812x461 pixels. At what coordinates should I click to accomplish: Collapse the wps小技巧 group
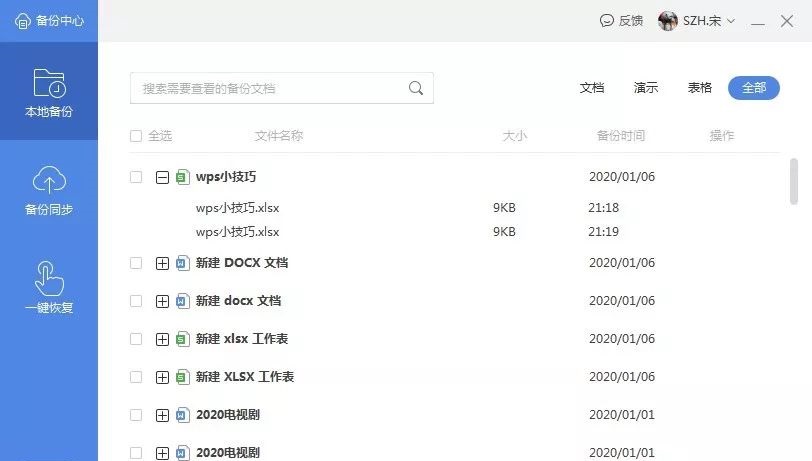(162, 178)
